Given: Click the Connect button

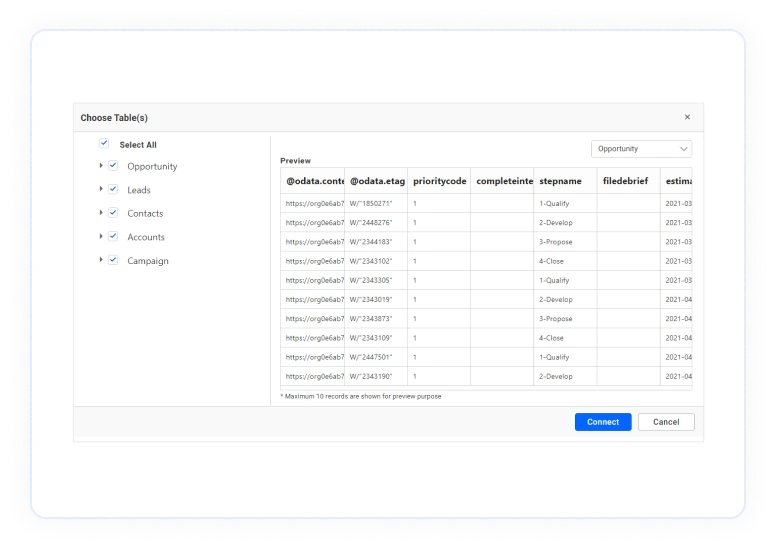Looking at the screenshot, I should click(x=602, y=422).
